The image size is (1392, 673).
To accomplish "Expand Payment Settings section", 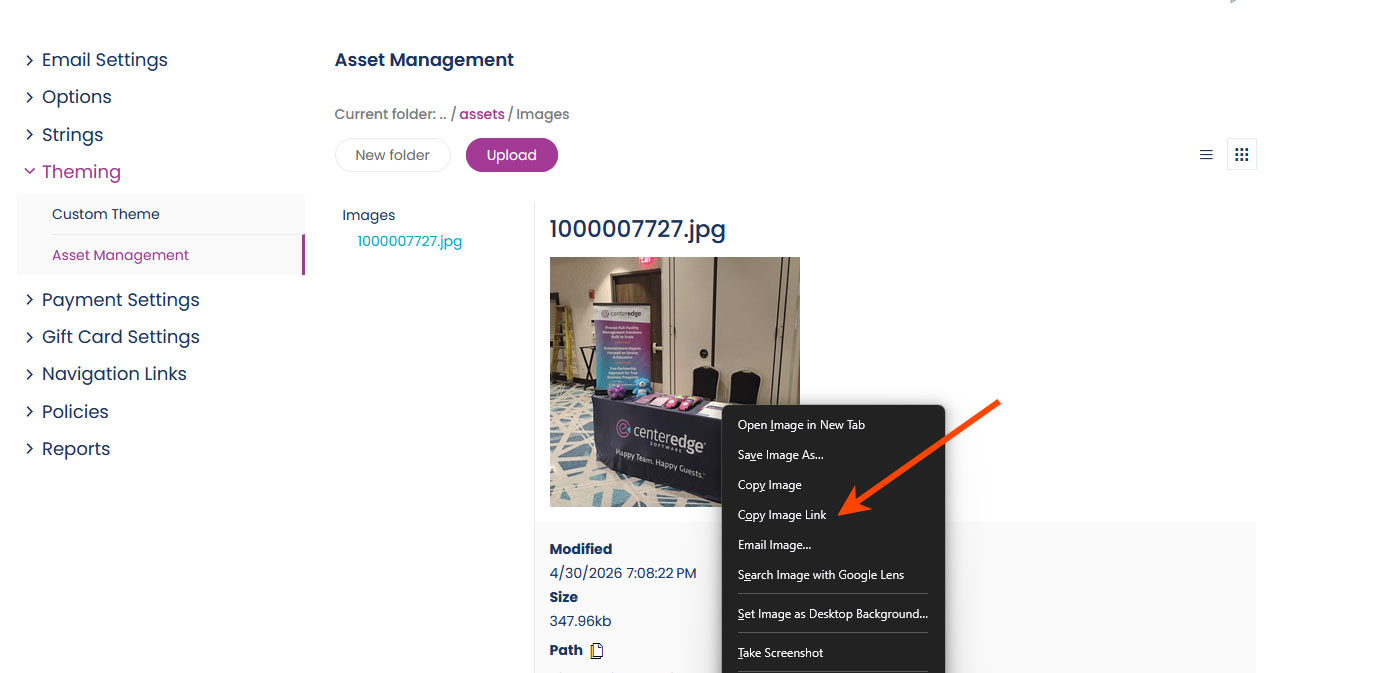I will click(x=112, y=300).
